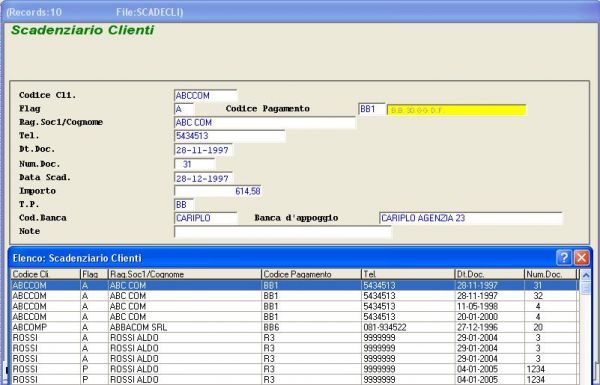The width and height of the screenshot is (600, 385).
Task: Click the 27-12-1996 date cell
Action: click(x=489, y=327)
